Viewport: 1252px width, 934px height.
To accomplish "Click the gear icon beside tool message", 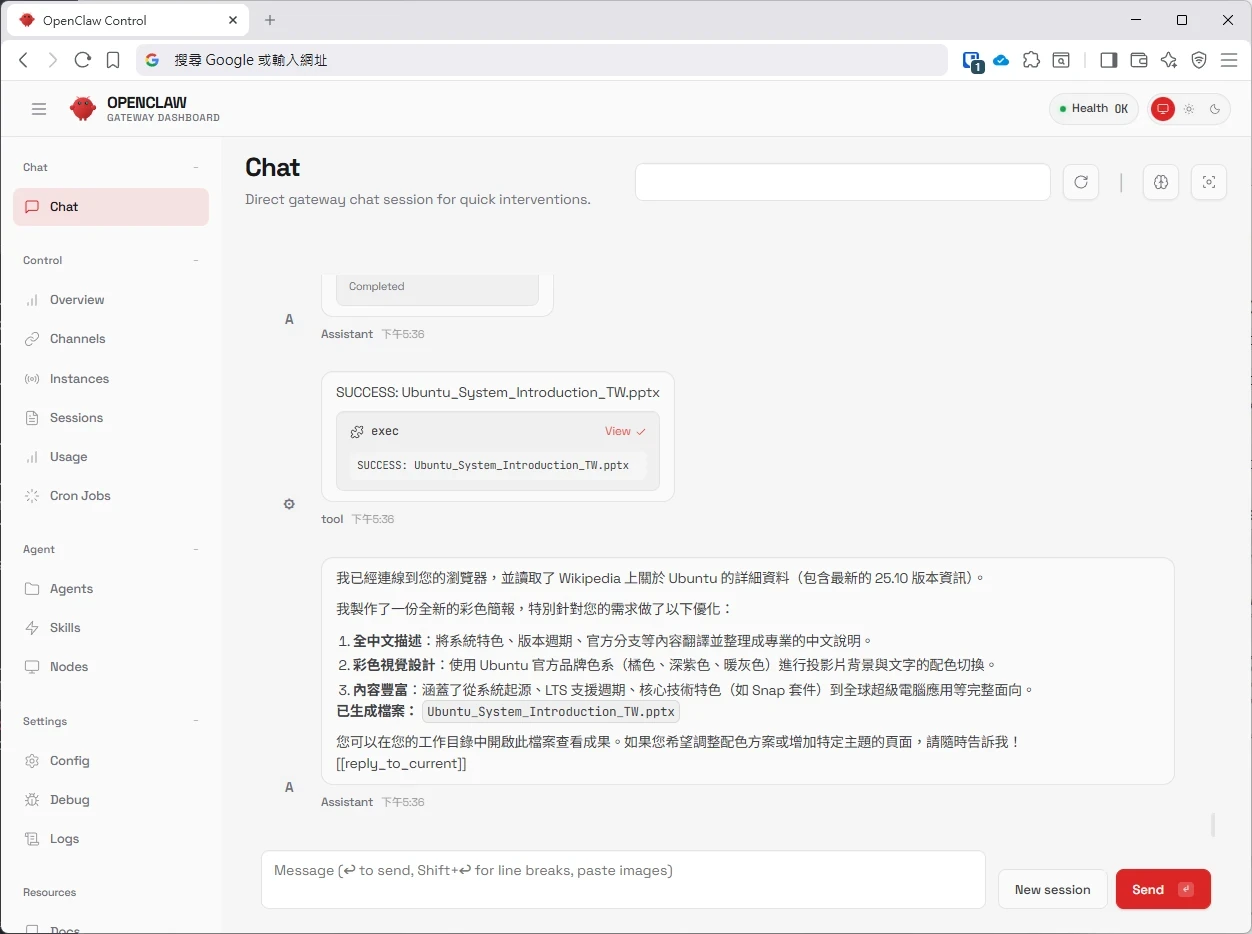I will 289,504.
